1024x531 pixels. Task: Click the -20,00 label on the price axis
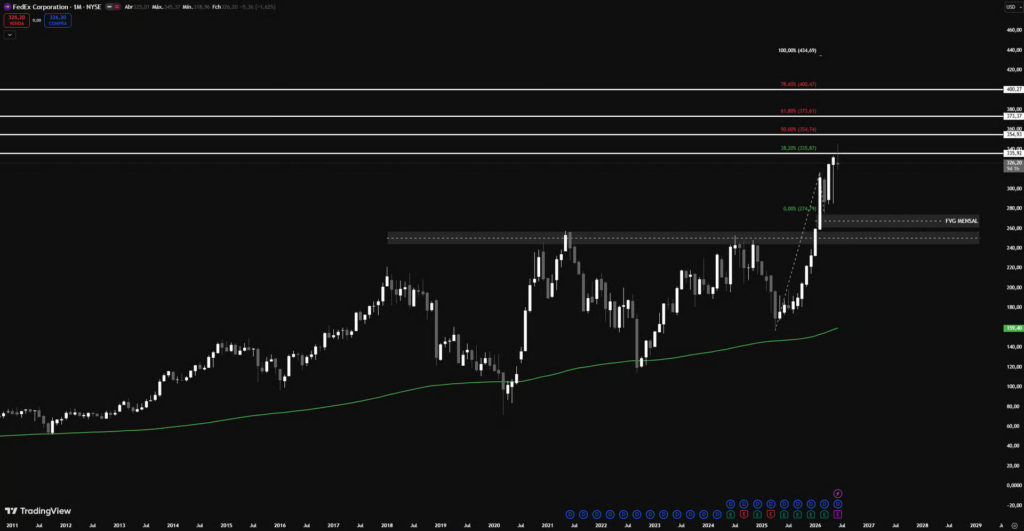[x=1014, y=505]
